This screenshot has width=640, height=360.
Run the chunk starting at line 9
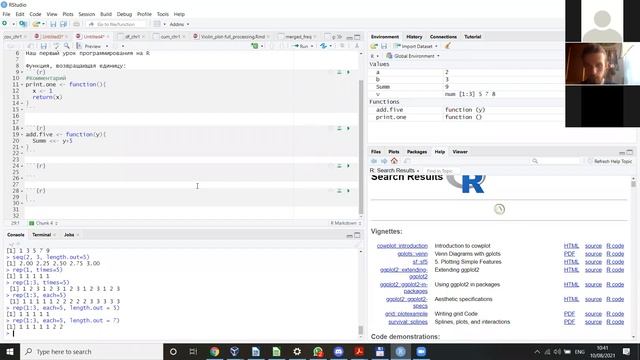348,72
